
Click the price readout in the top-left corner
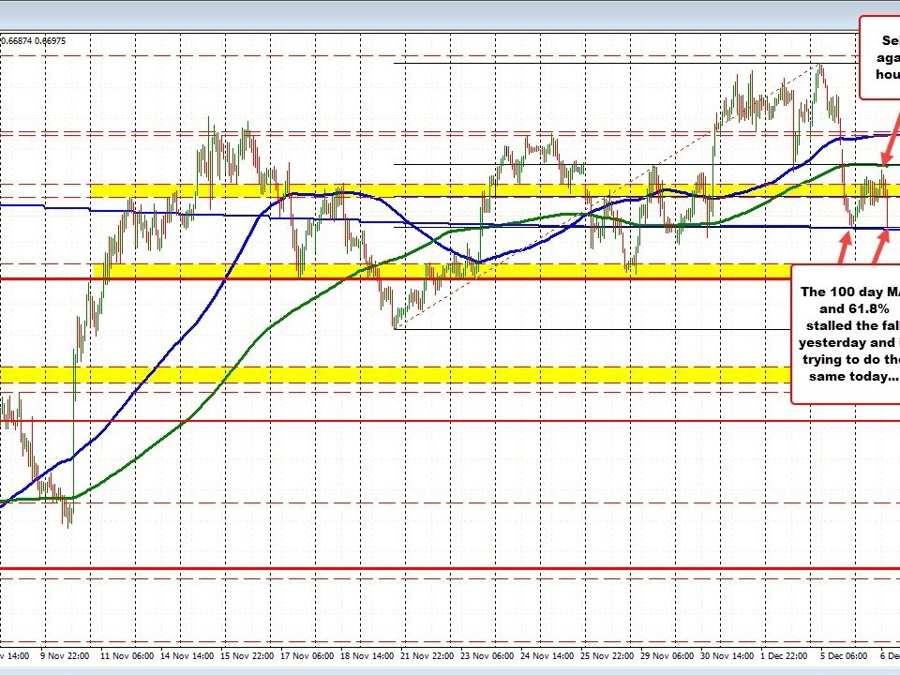(35, 41)
